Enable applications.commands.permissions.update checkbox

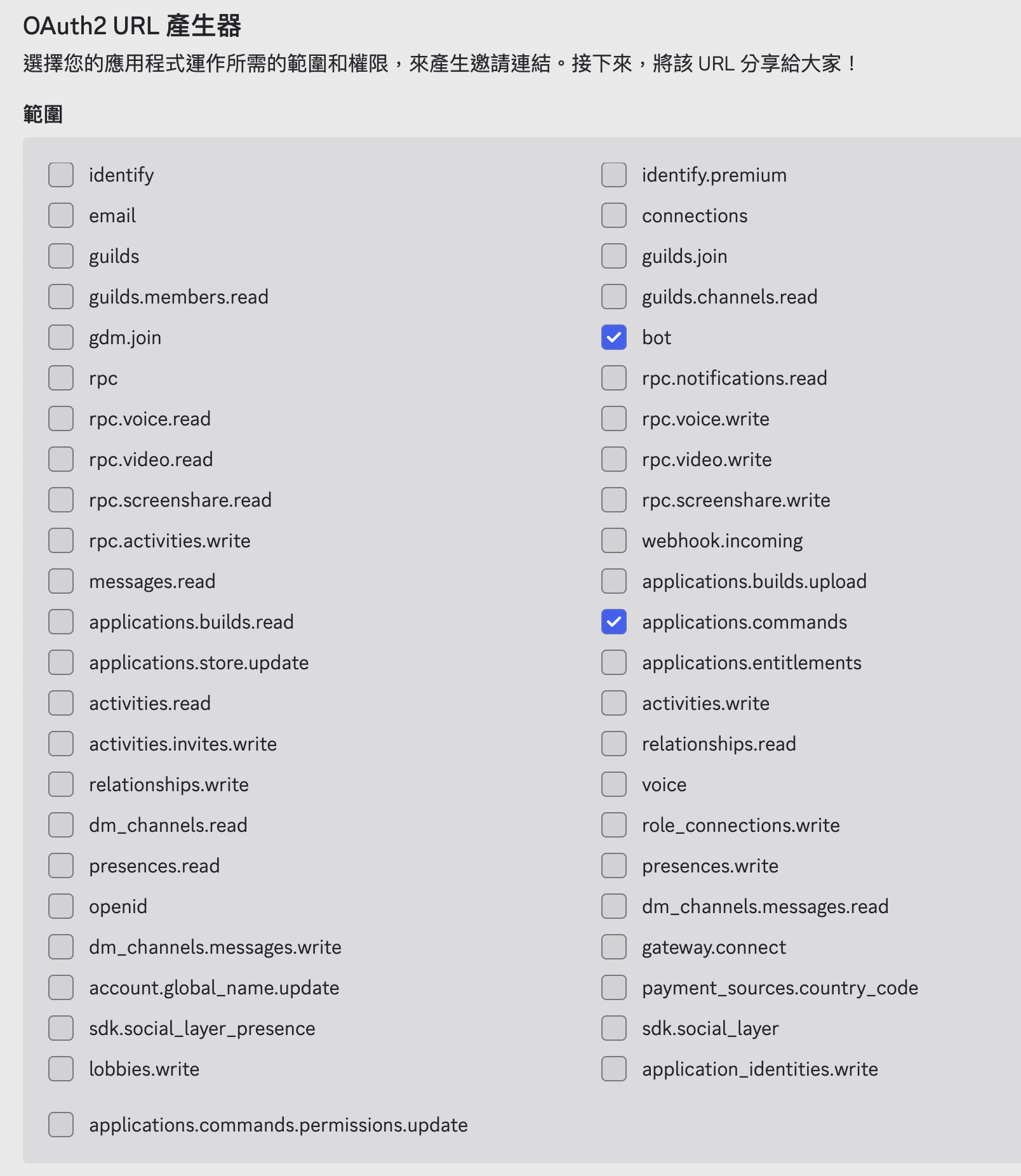tap(61, 1125)
